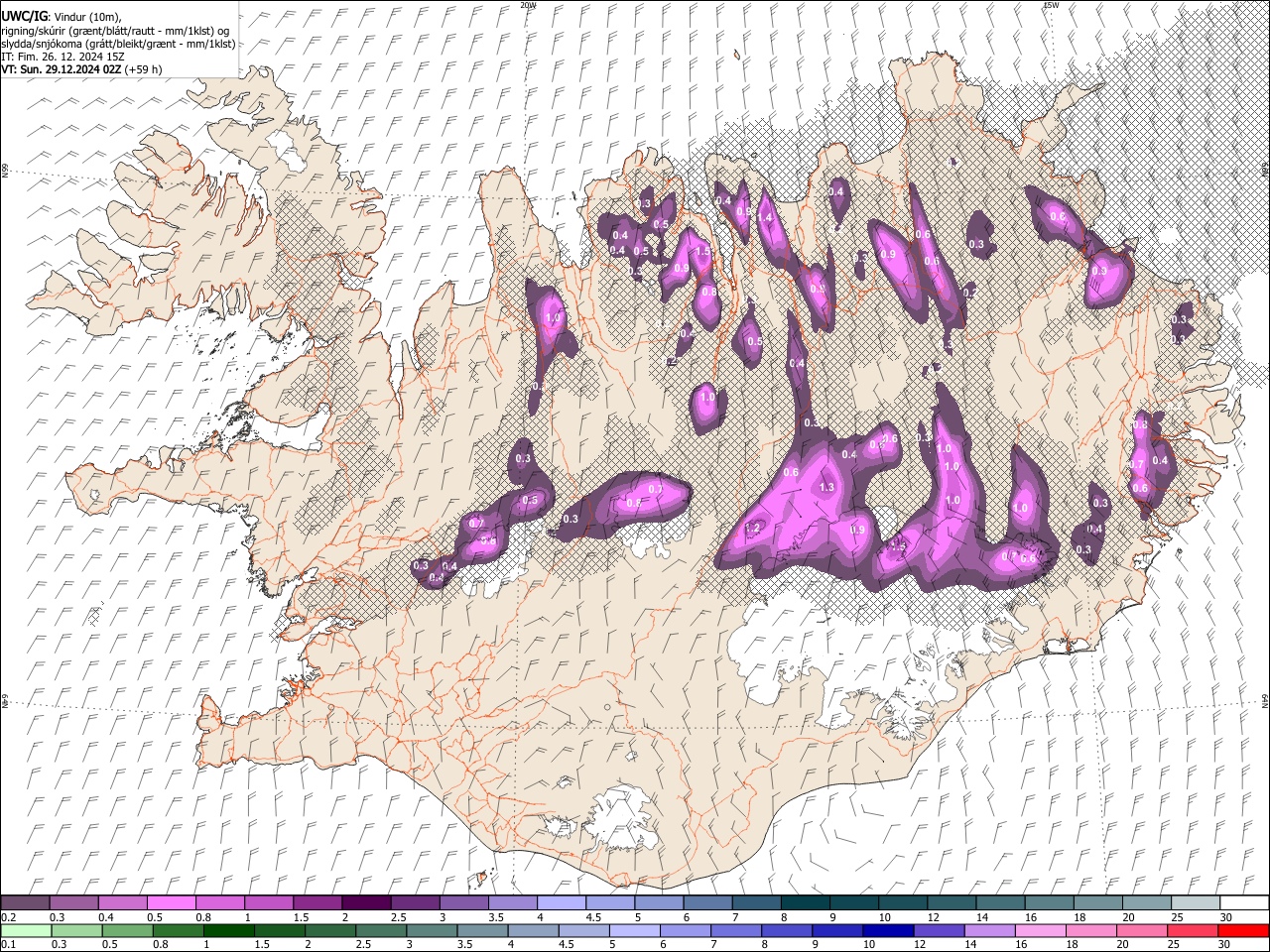This screenshot has height=952, width=1270.
Task: Select rain scale swatch between 7 and 8
Action: click(x=736, y=930)
